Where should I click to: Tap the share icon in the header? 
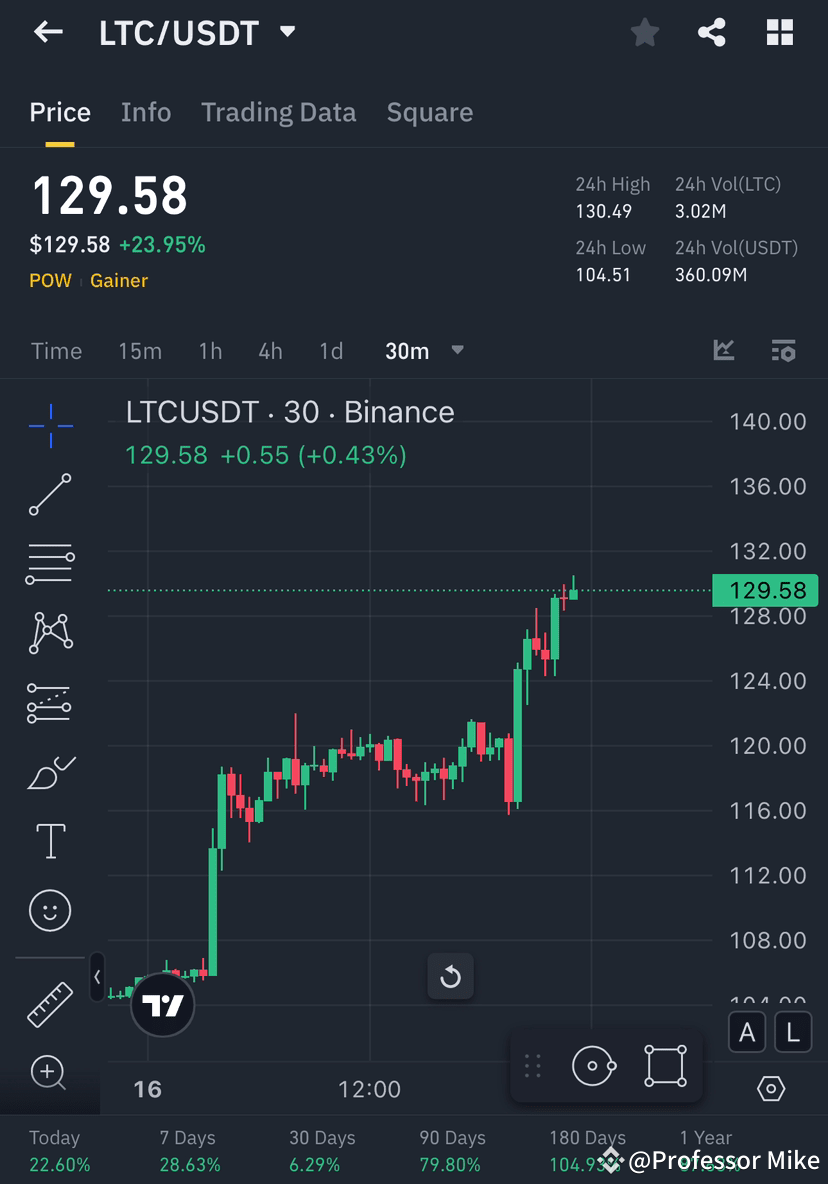point(712,32)
